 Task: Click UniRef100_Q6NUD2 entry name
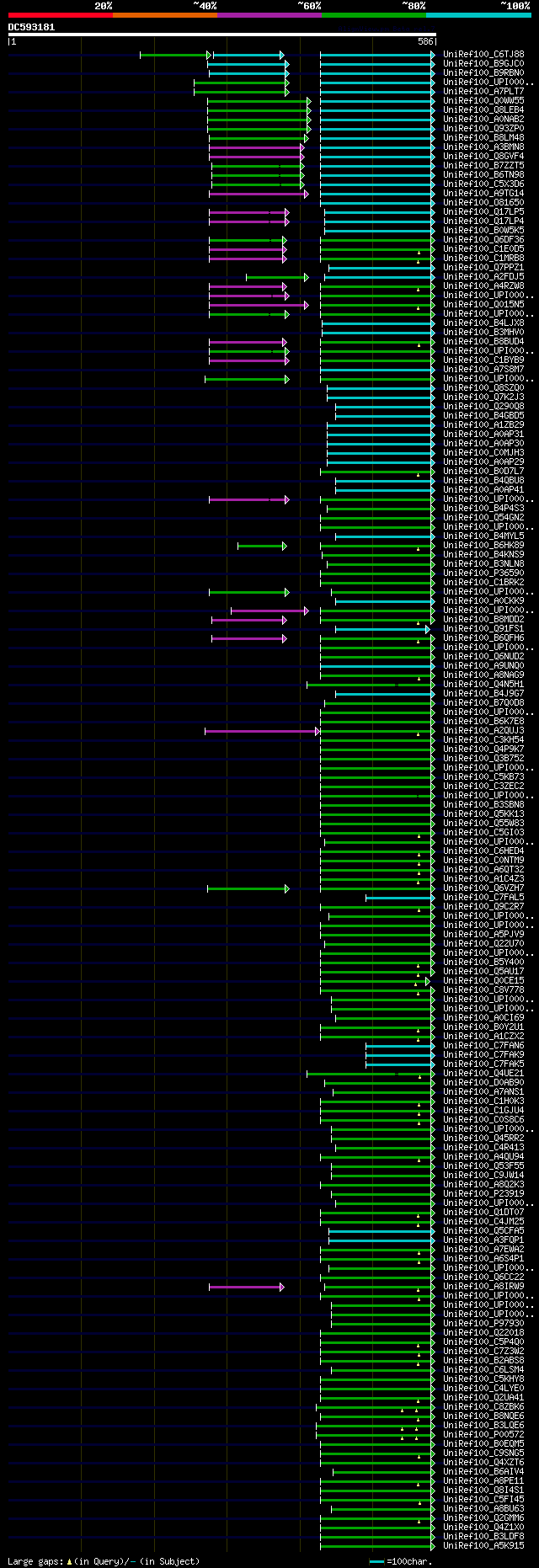483,657
